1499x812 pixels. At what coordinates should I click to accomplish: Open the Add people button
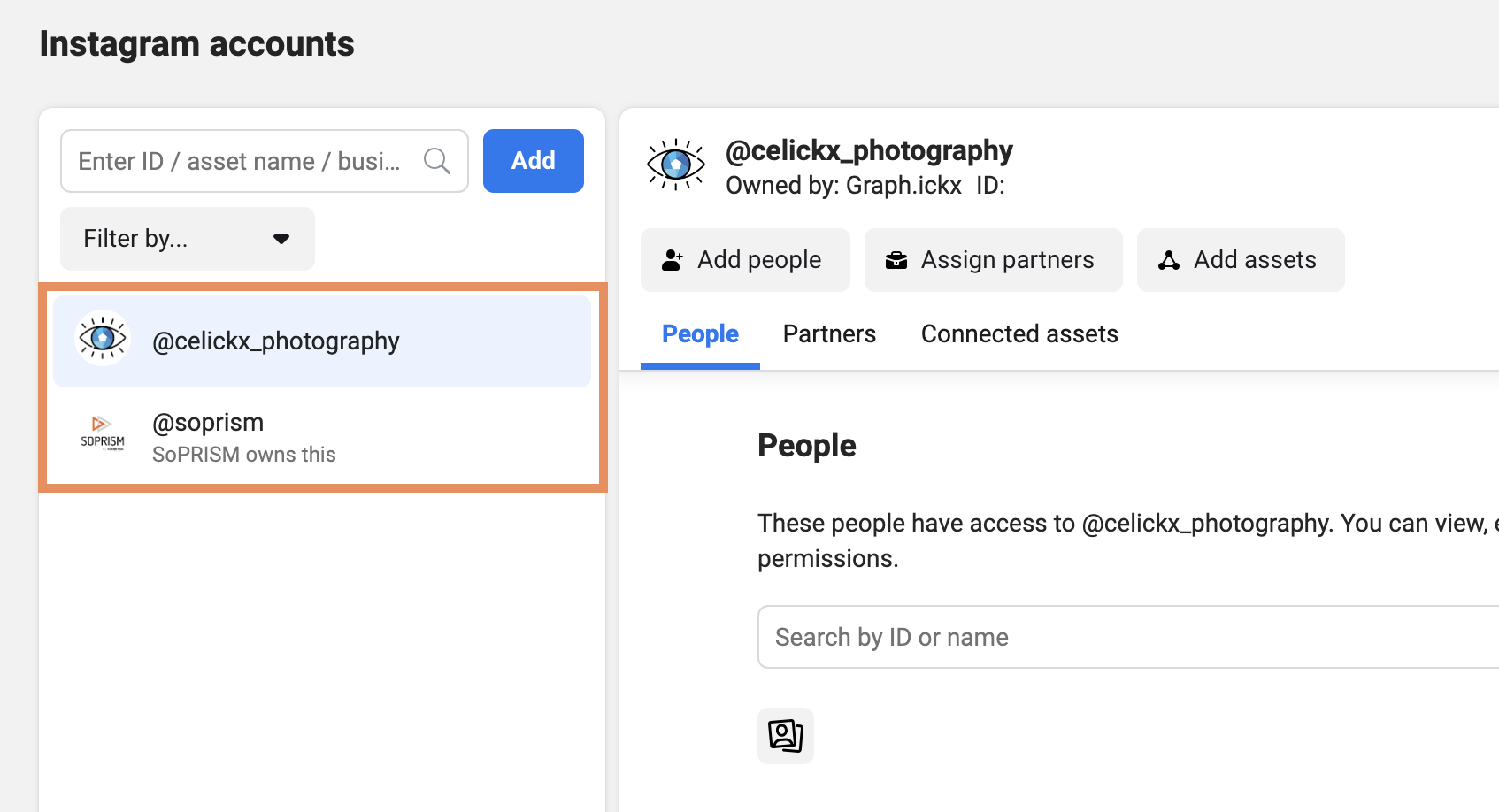[x=745, y=260]
